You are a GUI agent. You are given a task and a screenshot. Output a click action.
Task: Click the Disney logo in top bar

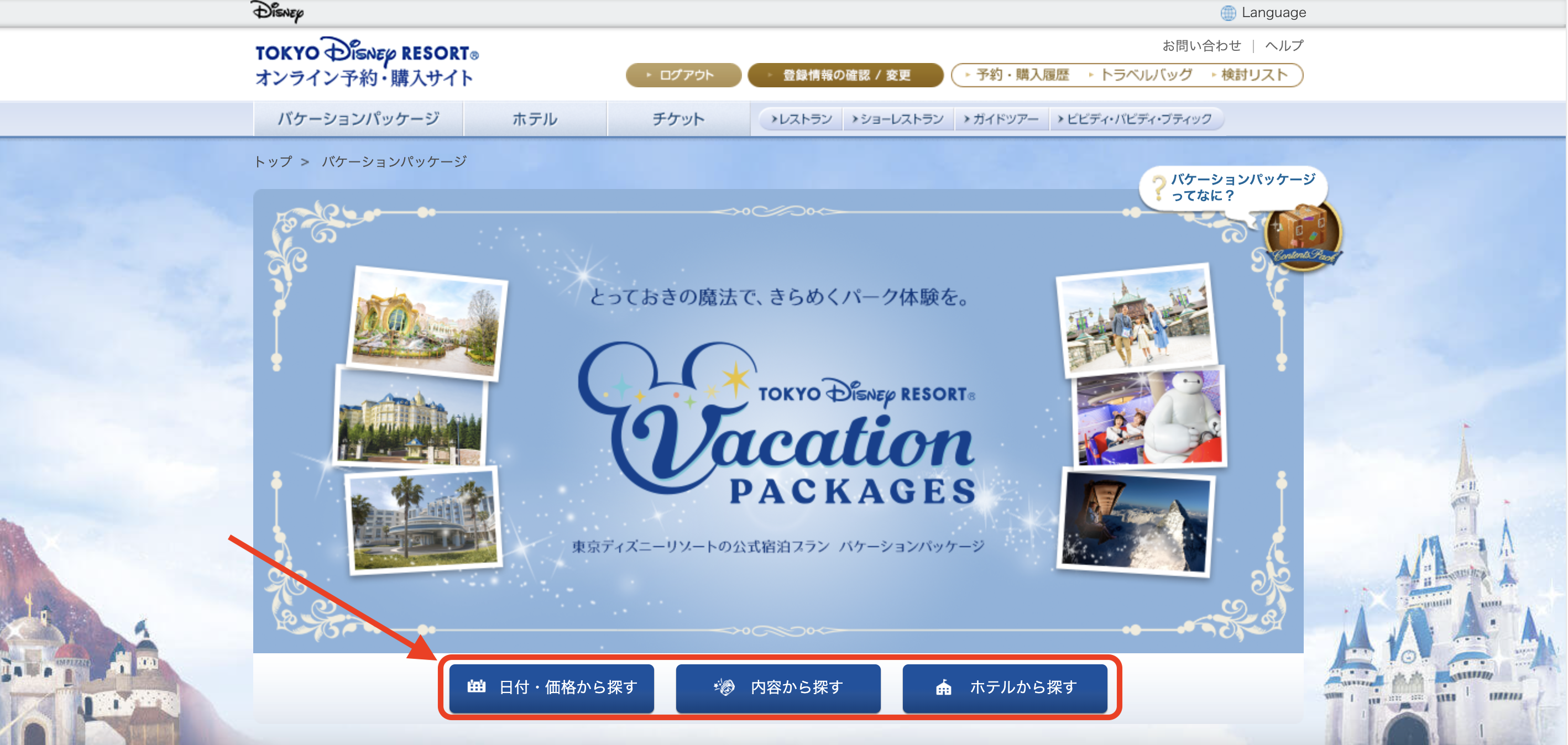pos(277,11)
